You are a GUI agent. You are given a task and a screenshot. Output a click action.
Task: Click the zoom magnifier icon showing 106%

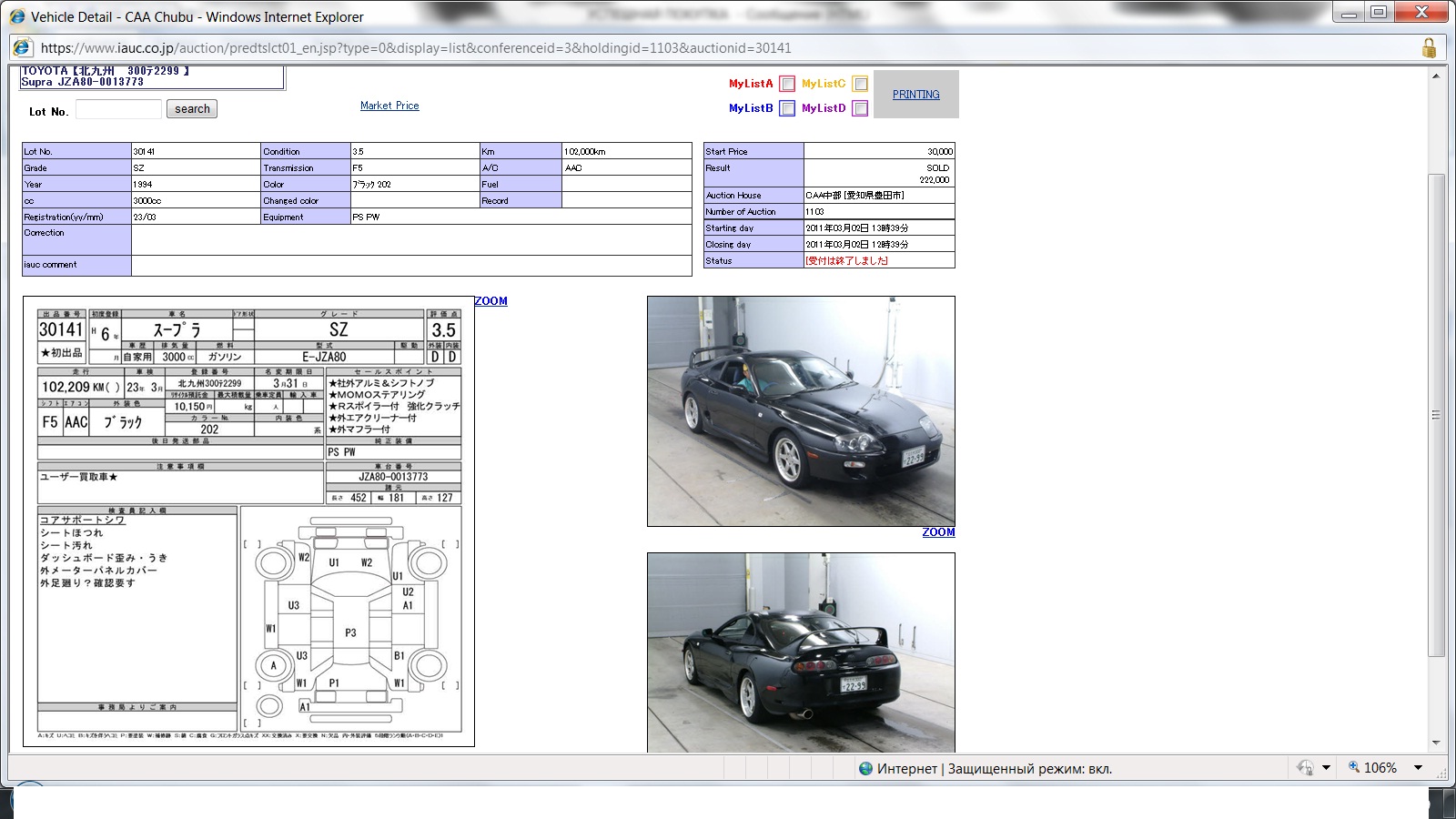pos(1354,768)
